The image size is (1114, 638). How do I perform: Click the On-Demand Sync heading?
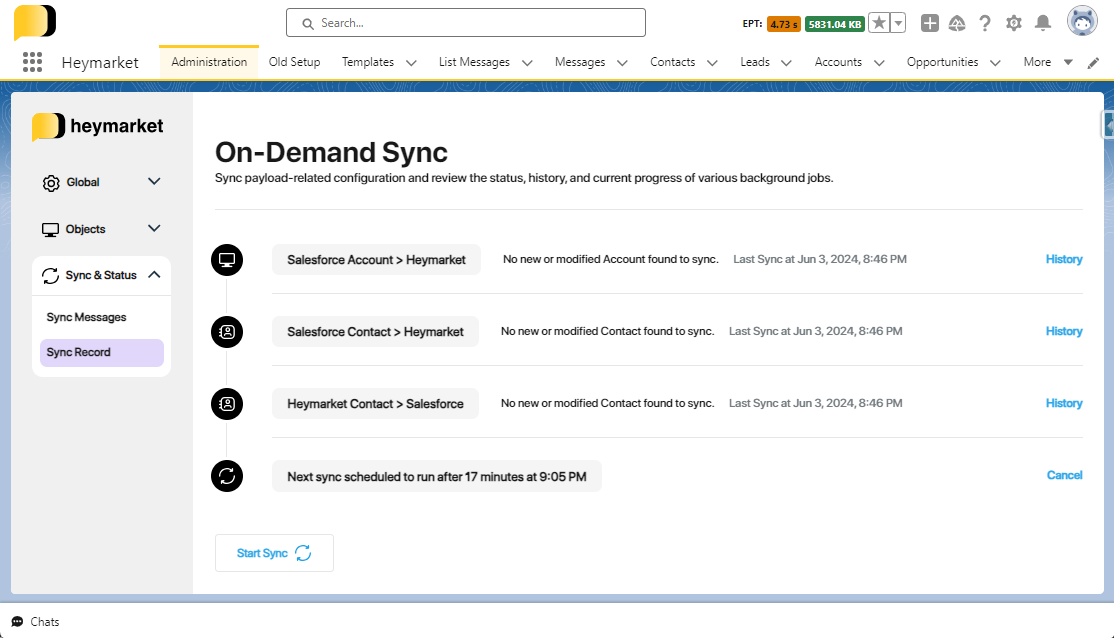331,152
